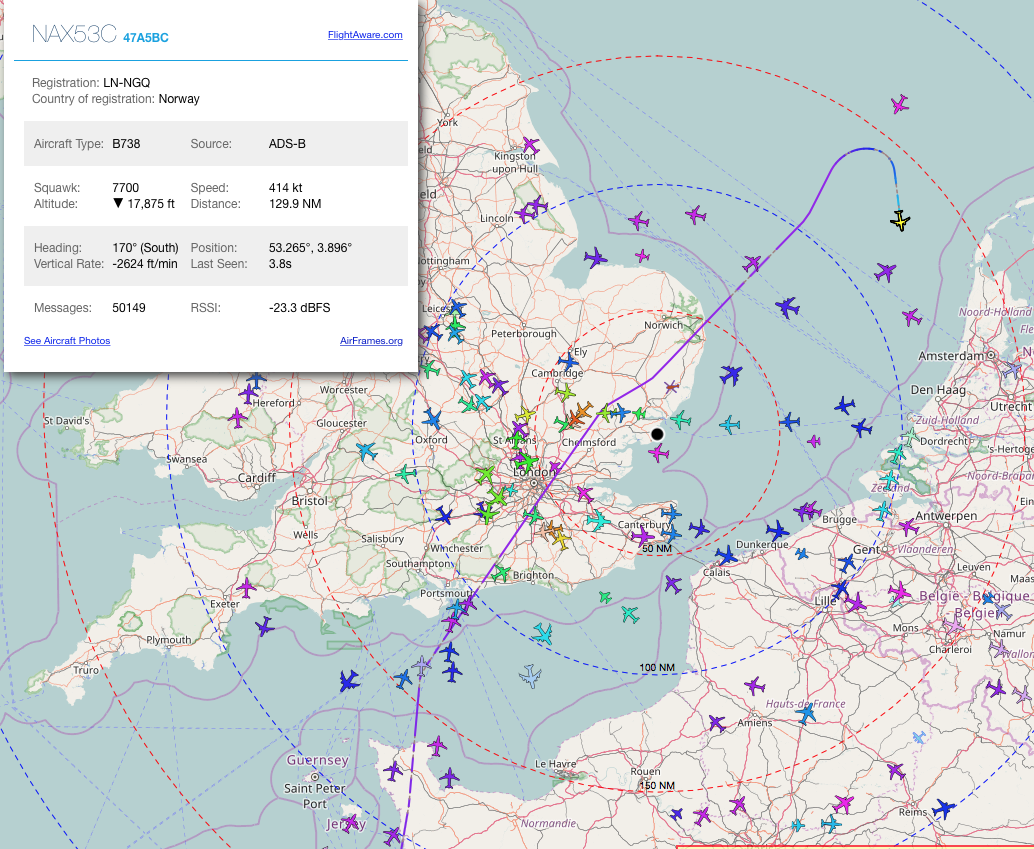Viewport: 1034px width, 849px height.
Task: Click the aircraft type value B738
Action: coord(126,143)
